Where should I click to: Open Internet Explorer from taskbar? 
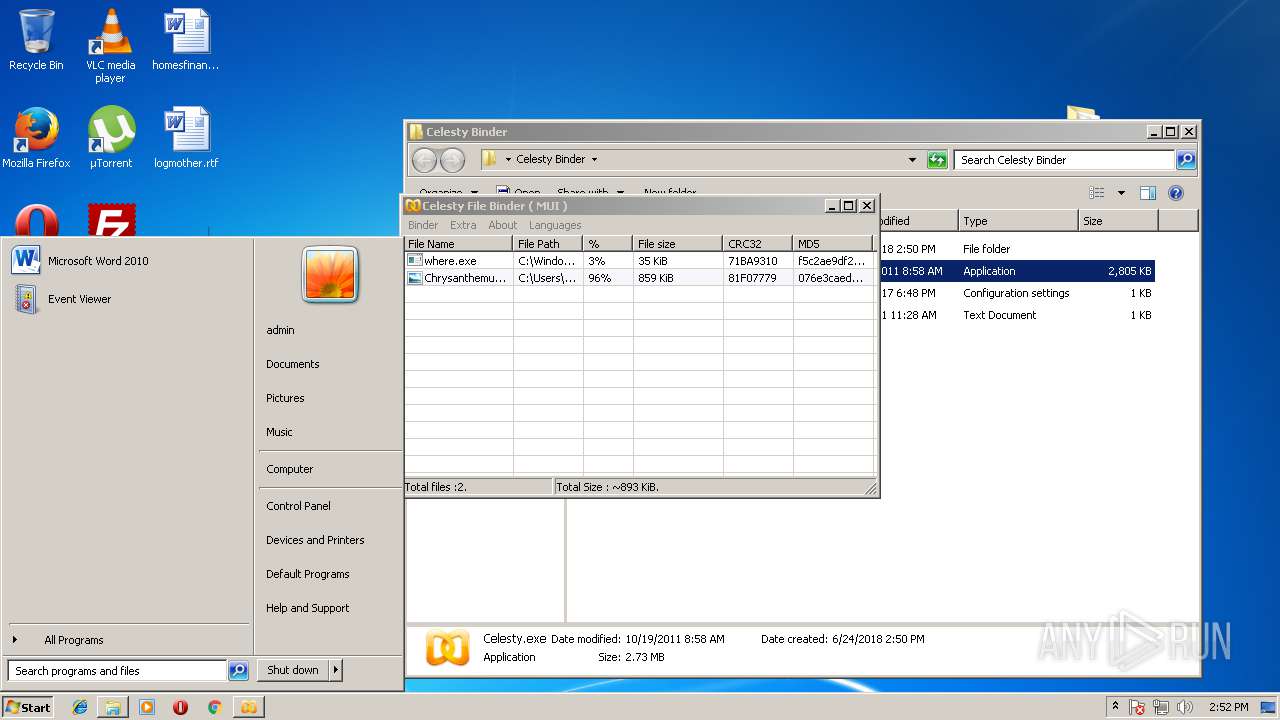80,707
